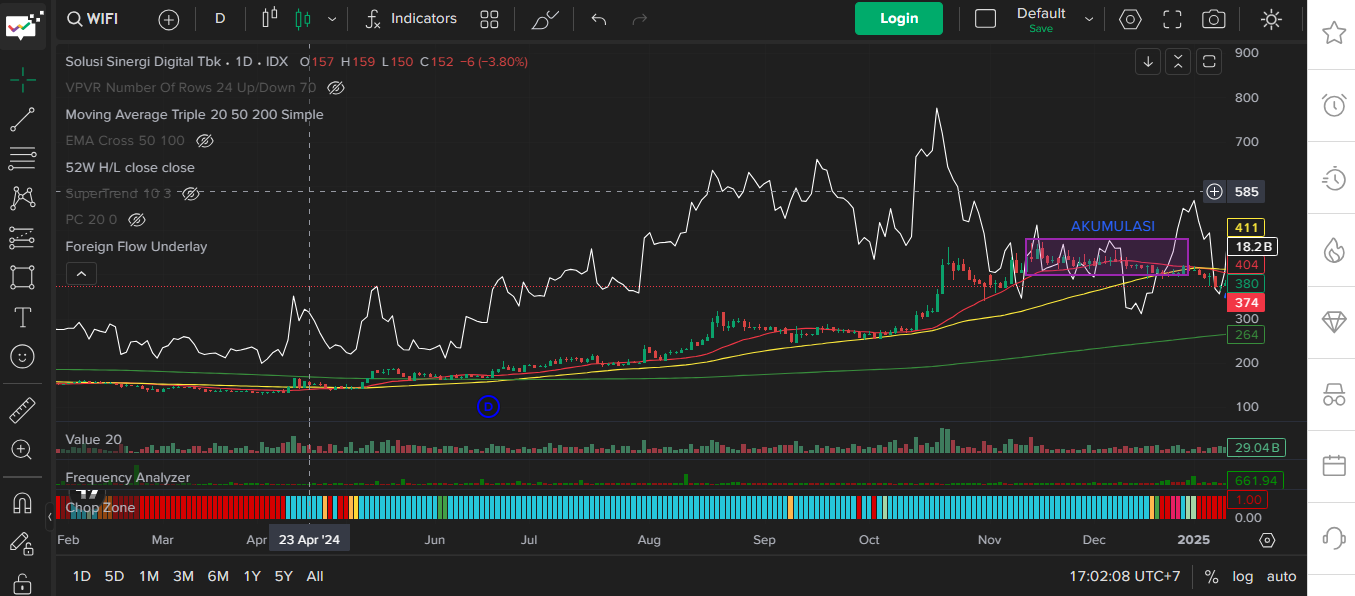
Task: Select the trend line drawing tool
Action: click(22, 120)
